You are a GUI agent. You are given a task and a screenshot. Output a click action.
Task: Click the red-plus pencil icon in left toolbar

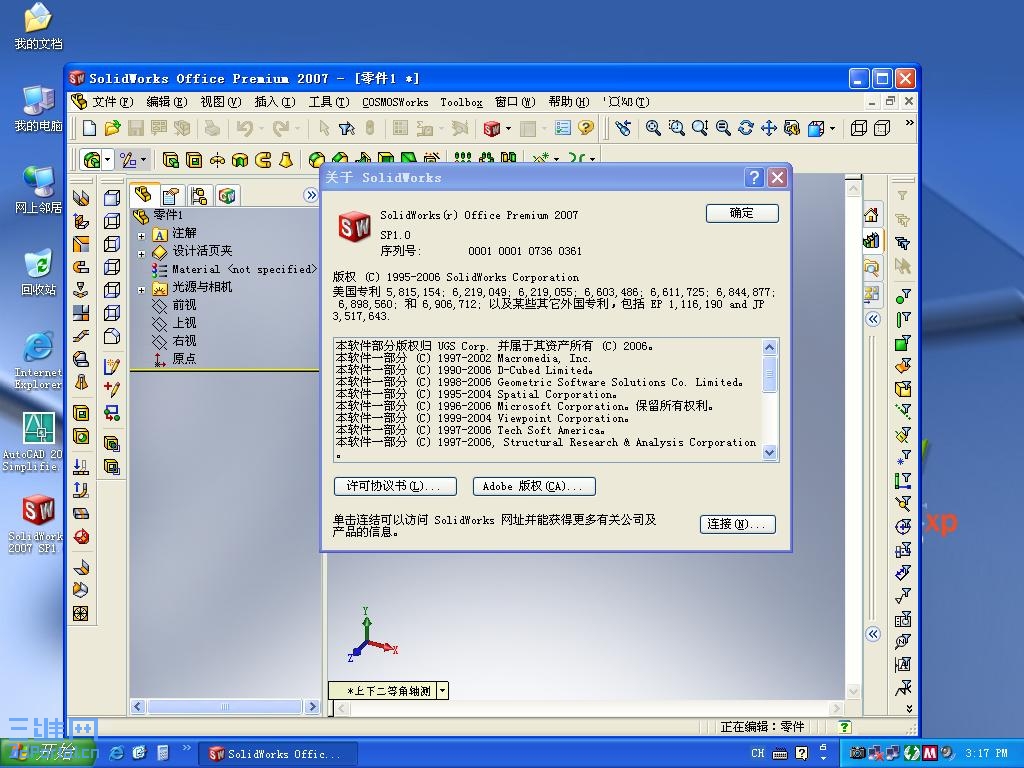112,389
